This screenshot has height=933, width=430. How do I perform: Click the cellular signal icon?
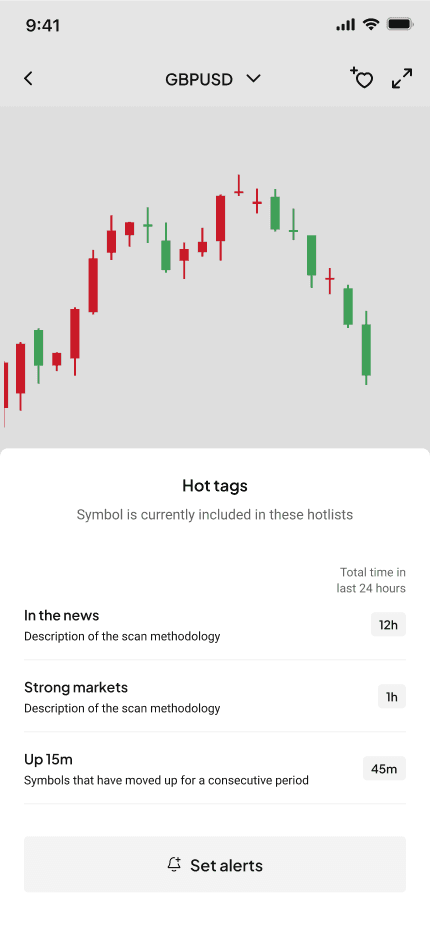(346, 24)
